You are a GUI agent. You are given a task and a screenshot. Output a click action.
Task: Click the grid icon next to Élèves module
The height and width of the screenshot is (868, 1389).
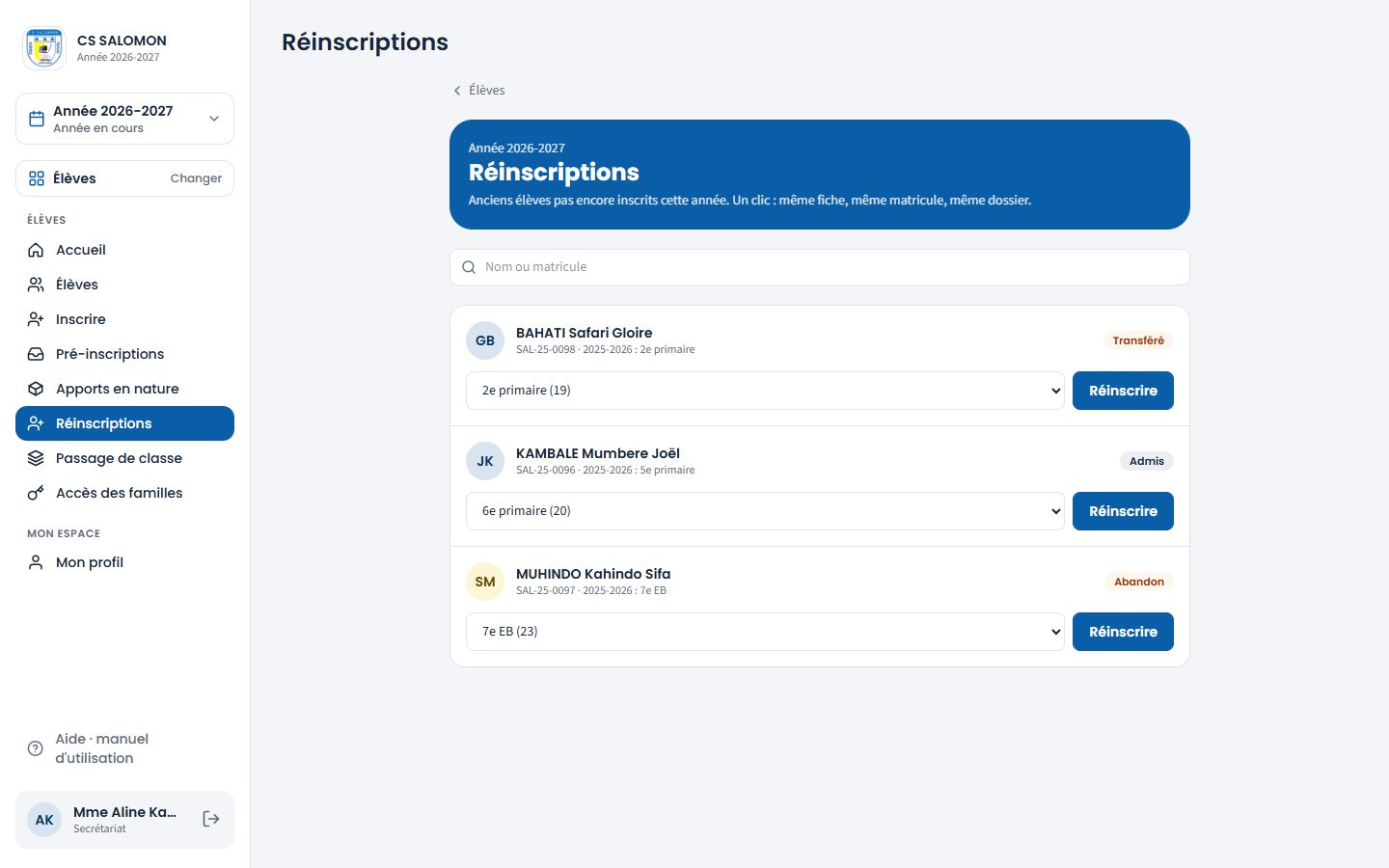click(x=37, y=178)
